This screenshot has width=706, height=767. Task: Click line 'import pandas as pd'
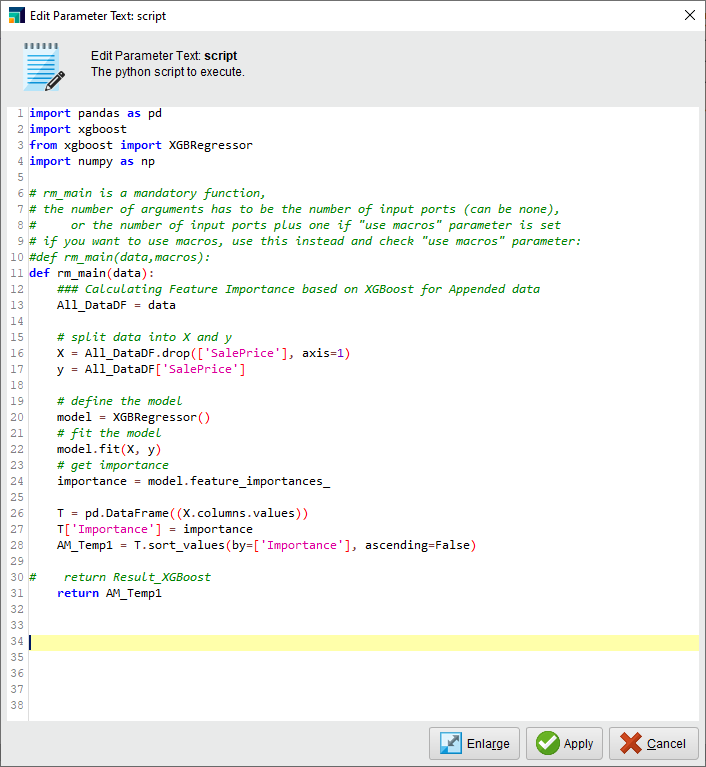(x=95, y=113)
